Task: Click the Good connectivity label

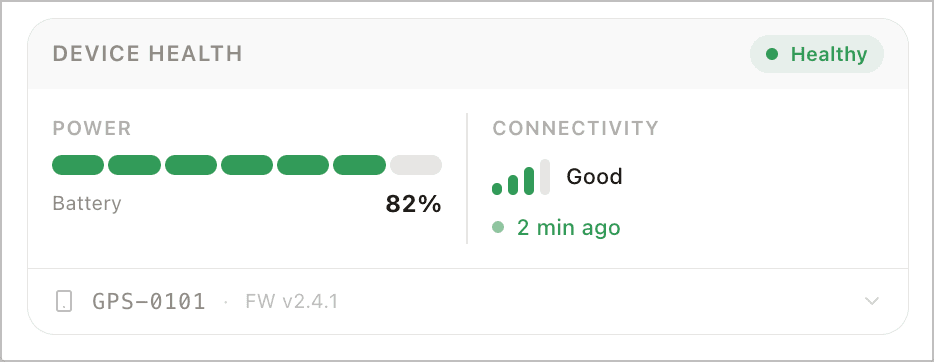Action: [x=594, y=177]
